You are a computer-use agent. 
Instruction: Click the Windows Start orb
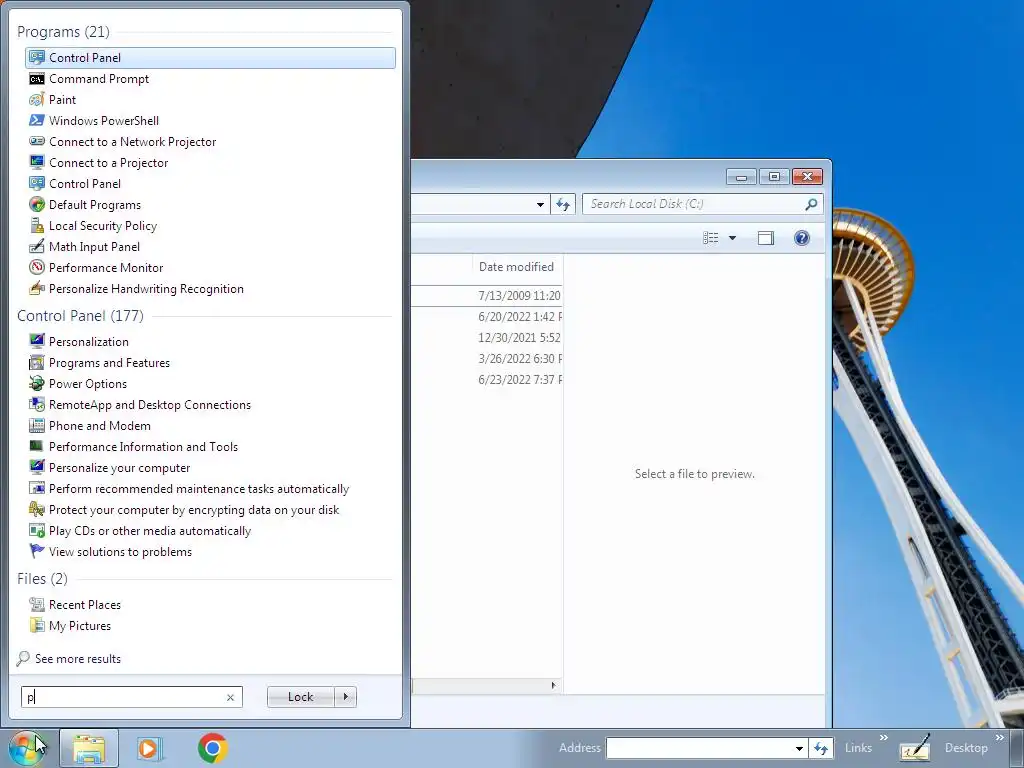coord(26,748)
